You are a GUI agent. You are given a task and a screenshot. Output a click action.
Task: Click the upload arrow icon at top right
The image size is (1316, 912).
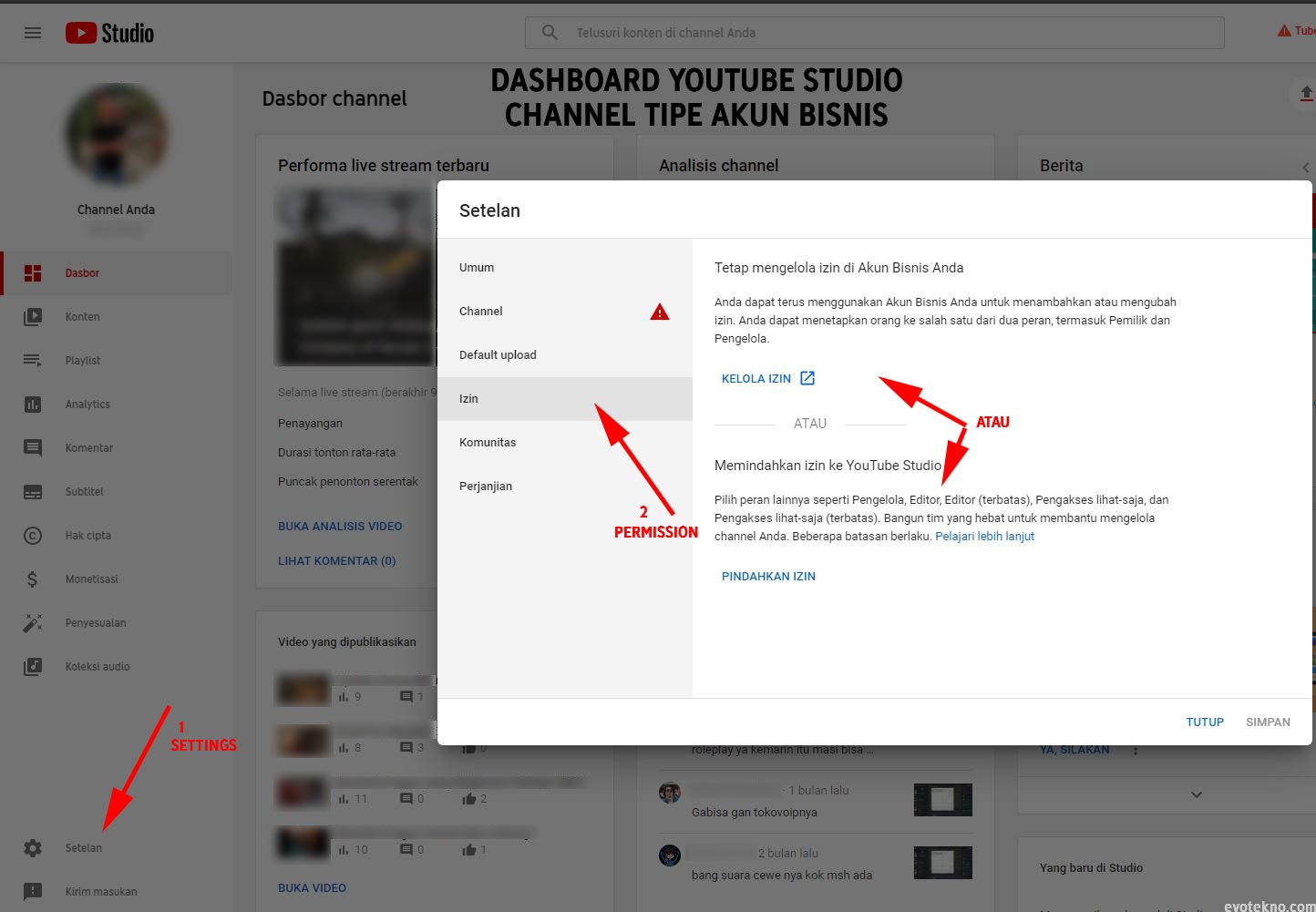pos(1306,93)
